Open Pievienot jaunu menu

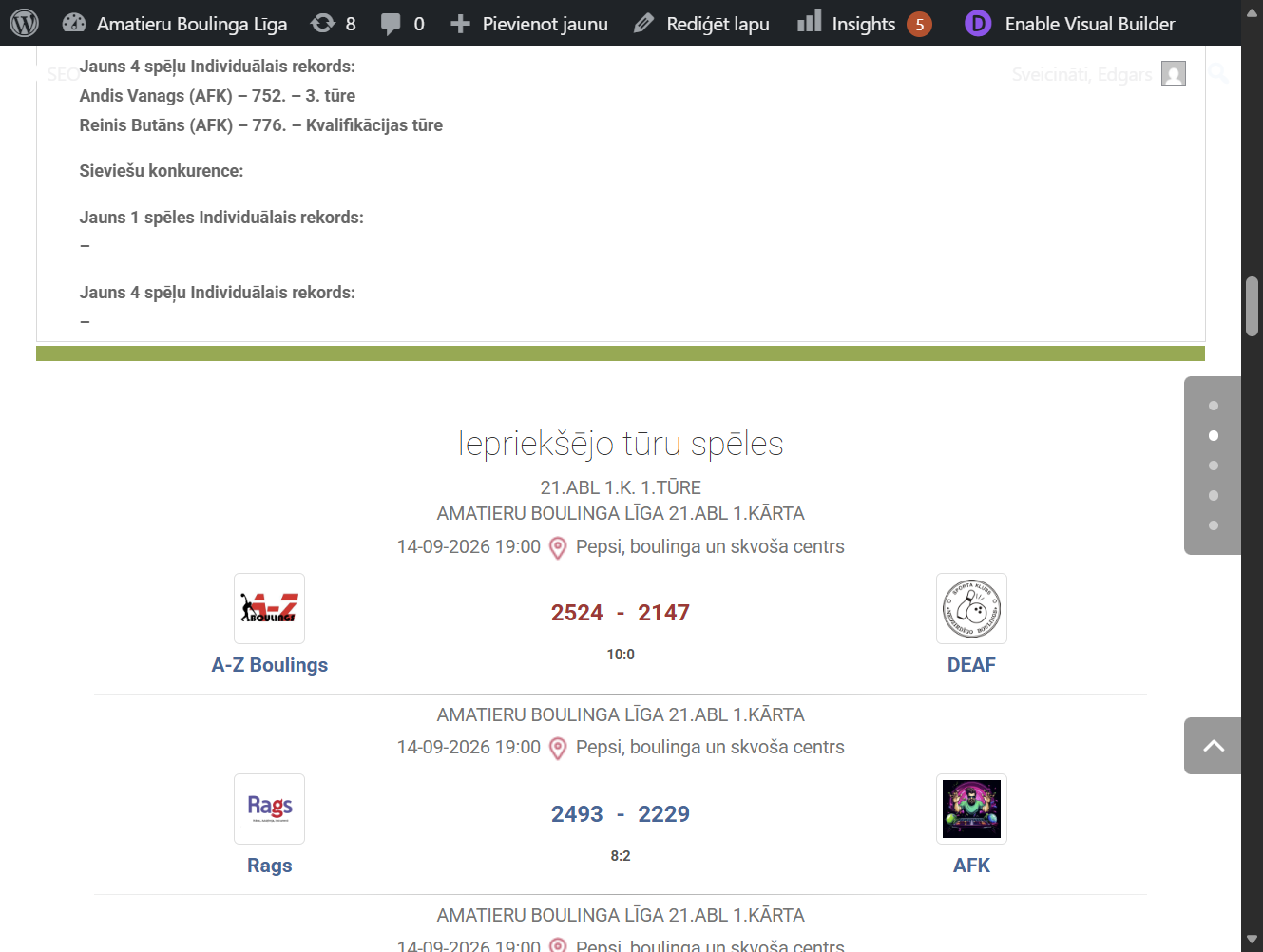click(529, 23)
